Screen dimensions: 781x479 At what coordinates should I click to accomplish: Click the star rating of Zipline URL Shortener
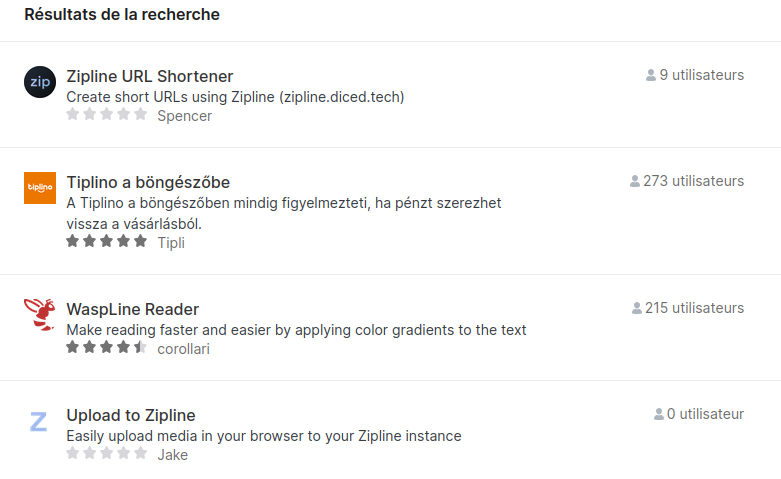pyautogui.click(x=107, y=114)
